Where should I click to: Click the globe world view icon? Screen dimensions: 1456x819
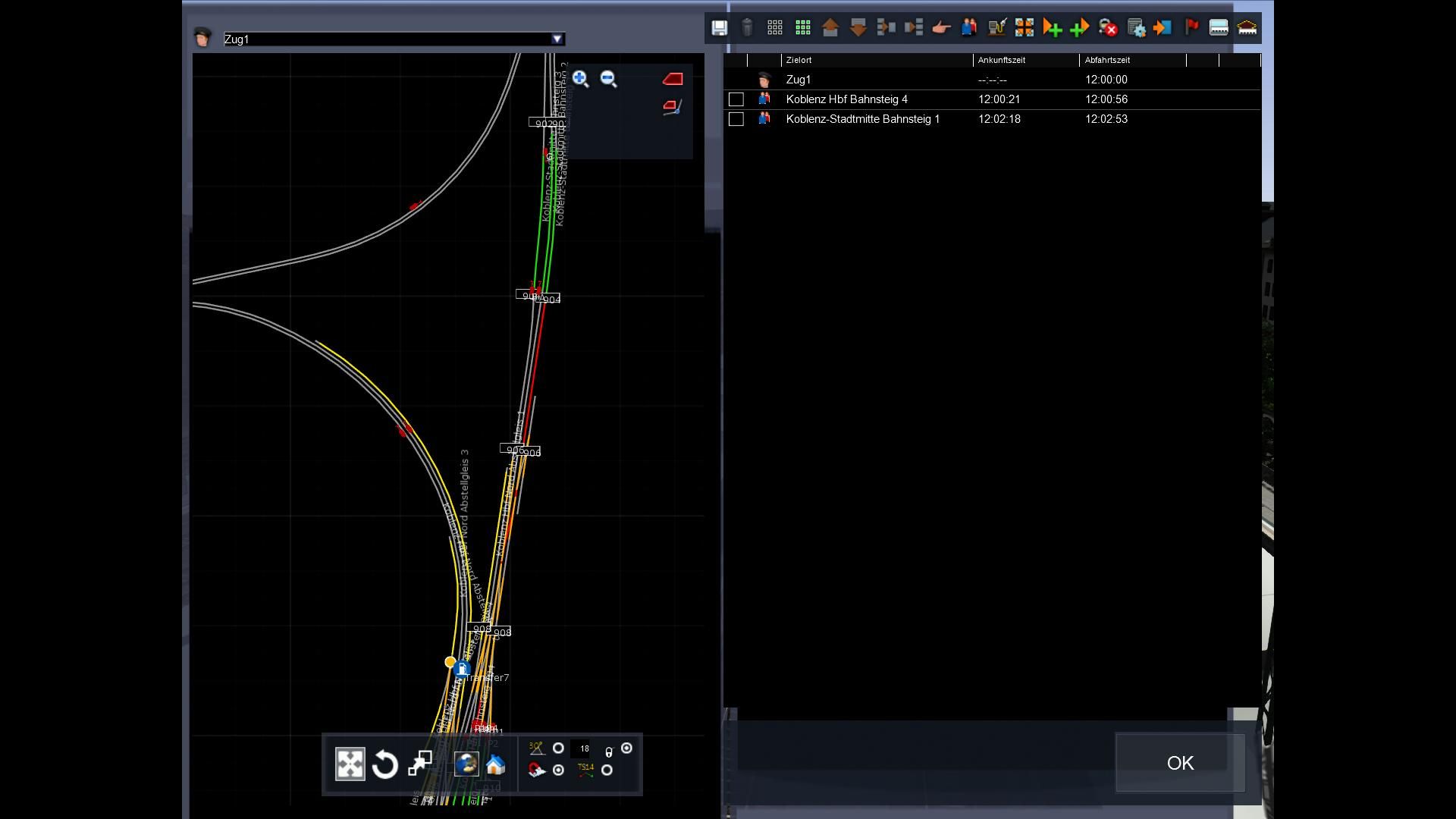[x=466, y=764]
